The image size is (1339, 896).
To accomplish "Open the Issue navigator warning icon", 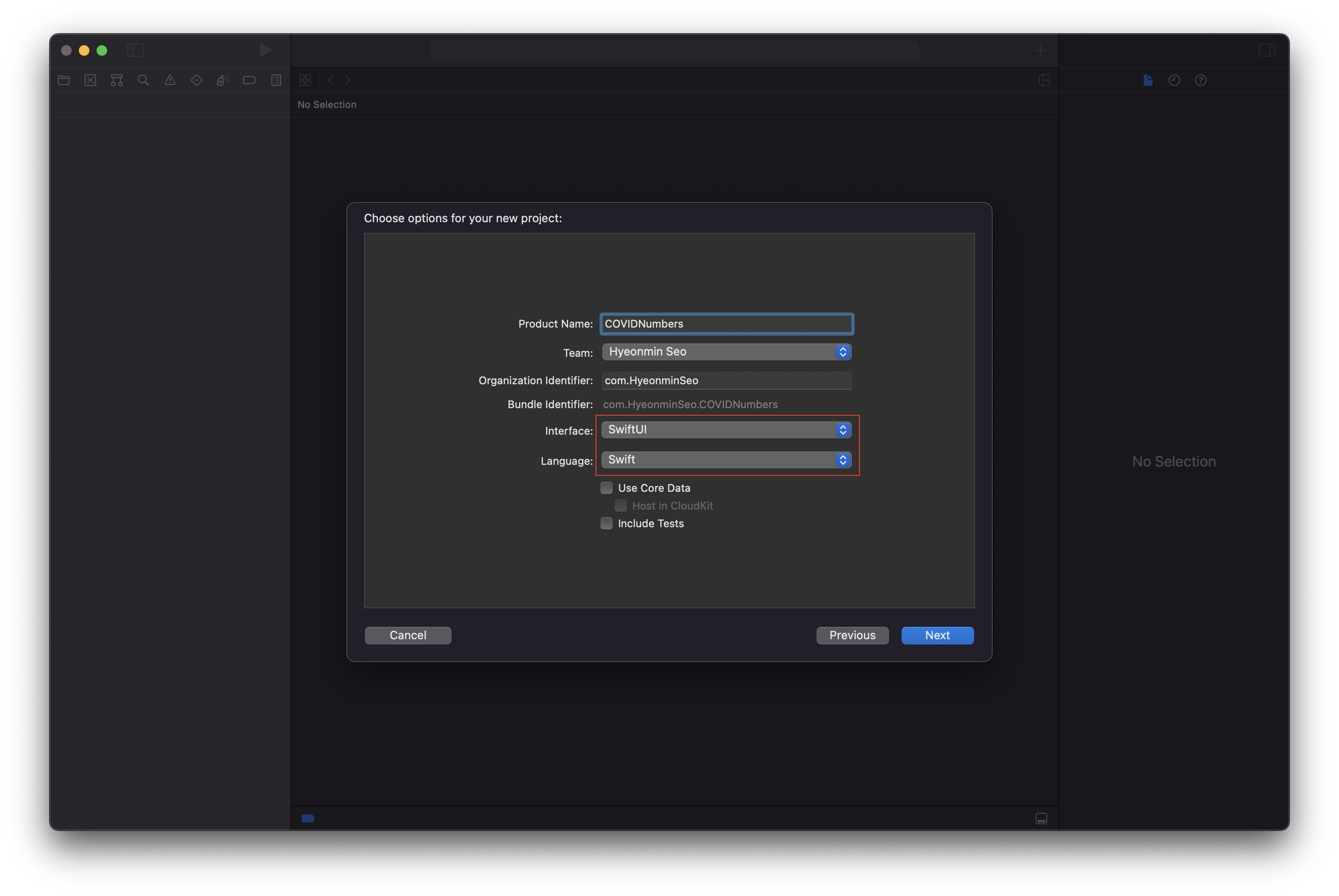I will (x=170, y=80).
